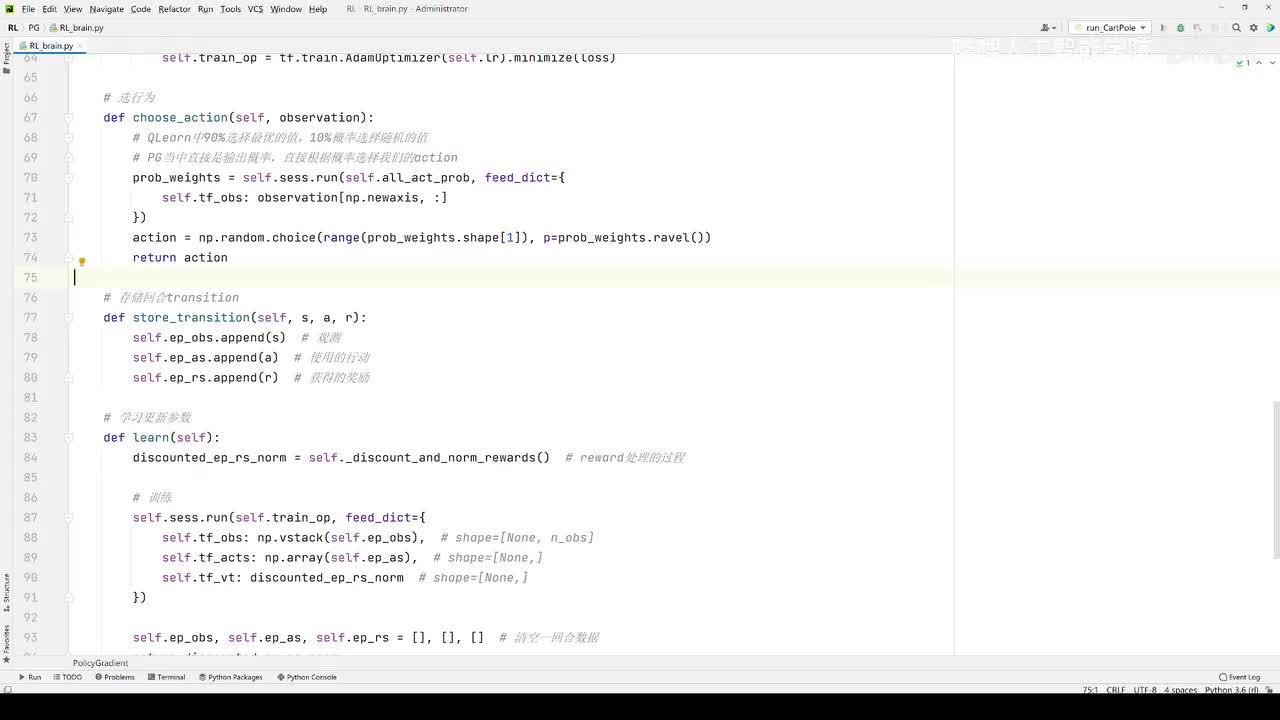The image size is (1280, 720).
Task: Click the PolicyGradient class breadcrumb
Action: [x=100, y=663]
